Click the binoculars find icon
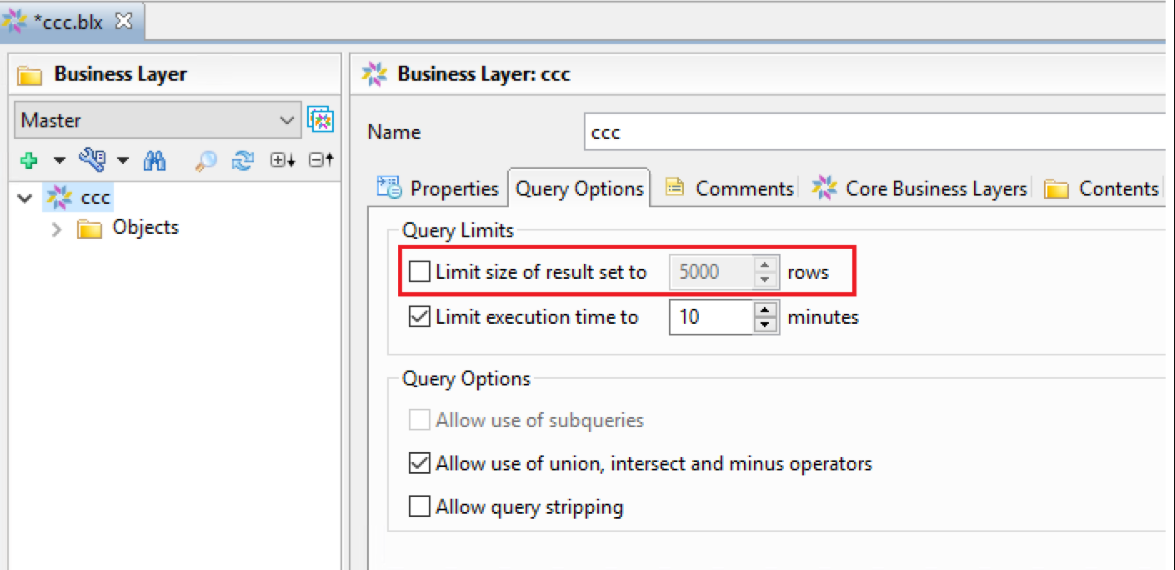 (154, 160)
